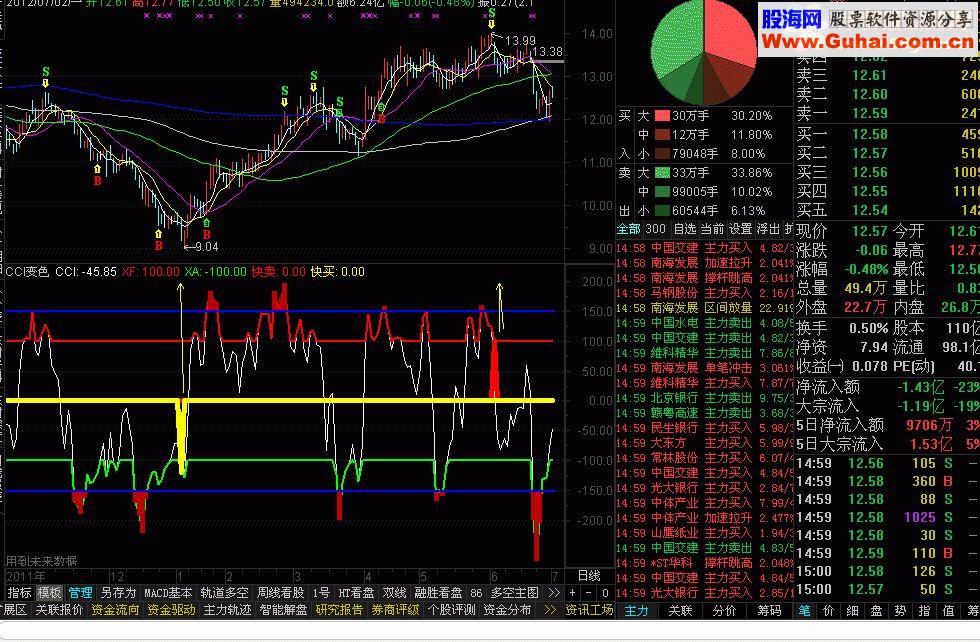Click the 常林股份 主力买入 alert row

click(x=704, y=458)
